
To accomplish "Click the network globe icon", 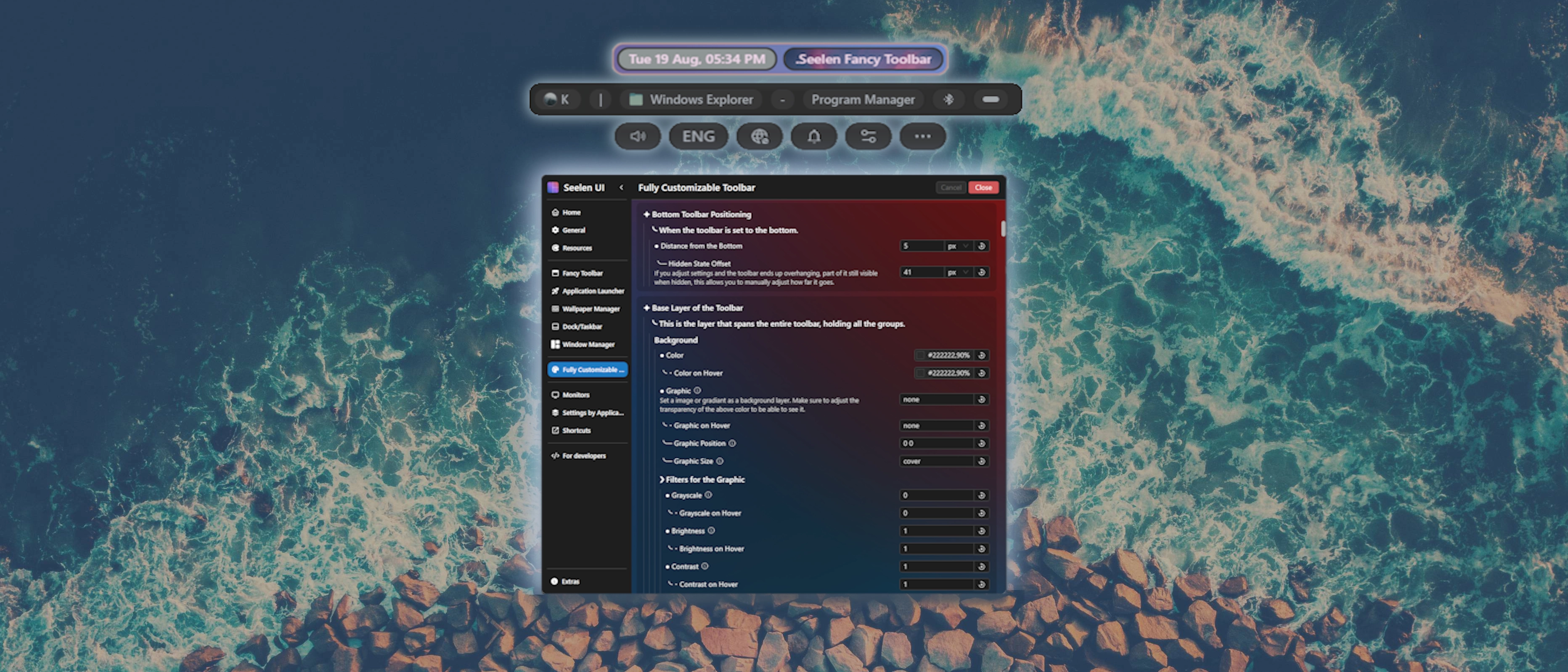I will (x=759, y=136).
